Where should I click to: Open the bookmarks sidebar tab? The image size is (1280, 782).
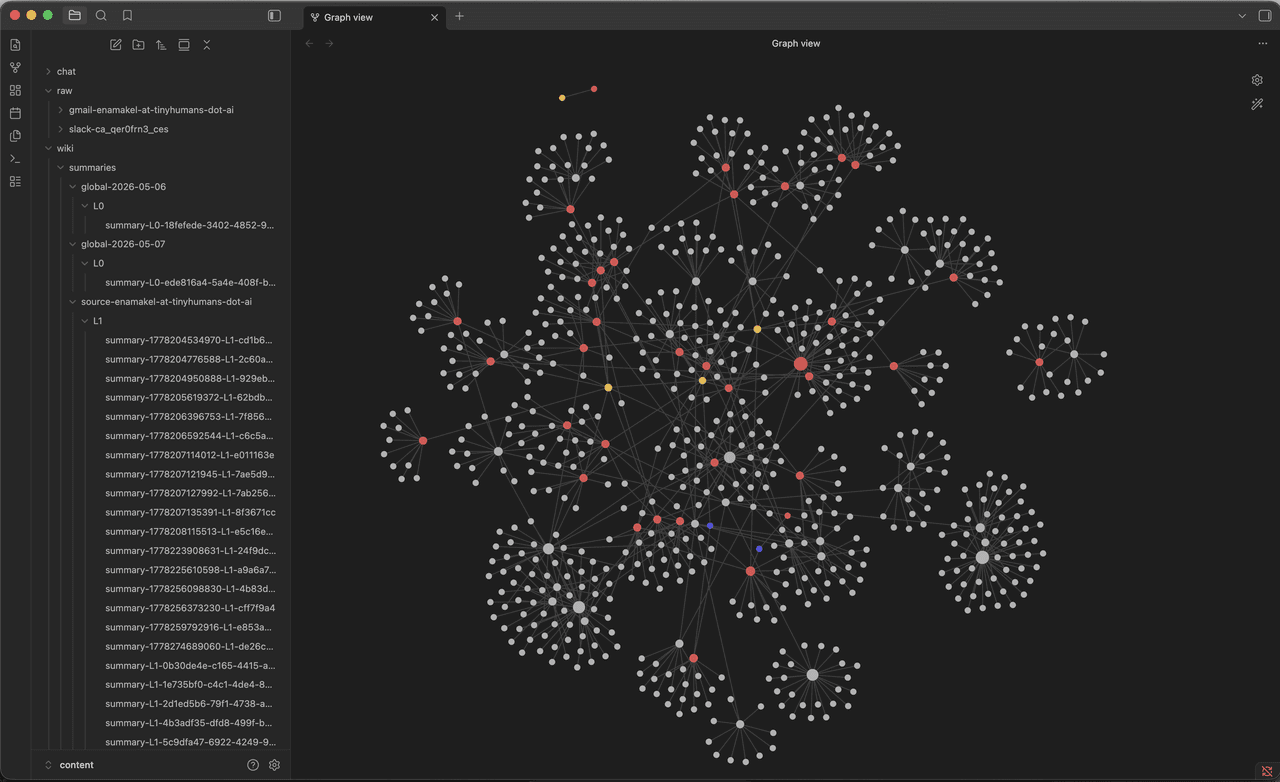[127, 16]
